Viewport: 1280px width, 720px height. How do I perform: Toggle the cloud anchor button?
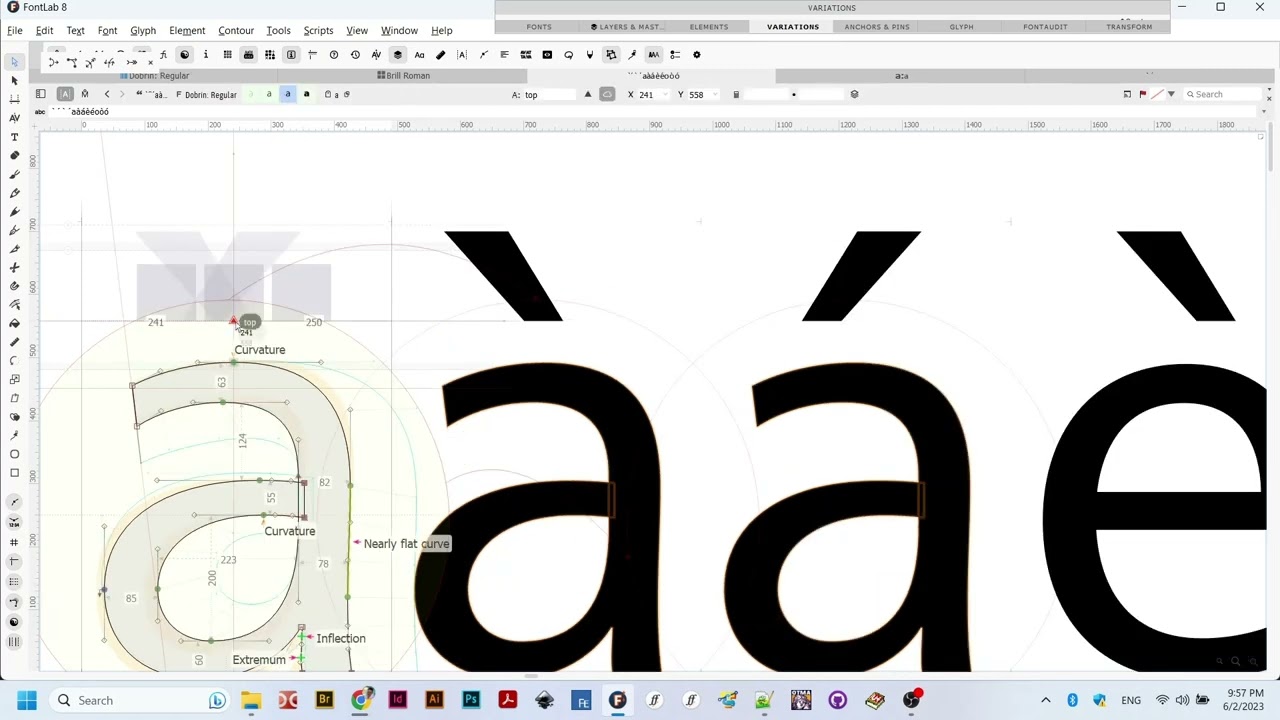click(x=607, y=94)
